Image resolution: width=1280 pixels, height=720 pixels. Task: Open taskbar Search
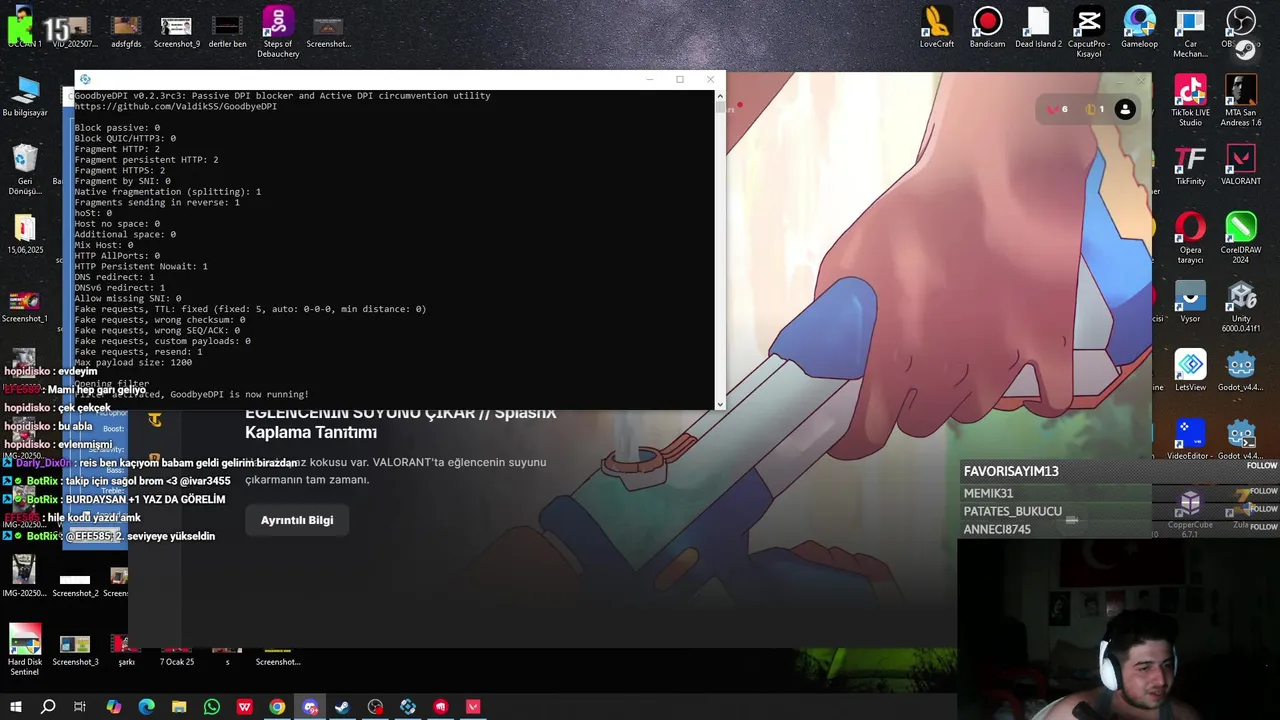pyautogui.click(x=48, y=707)
